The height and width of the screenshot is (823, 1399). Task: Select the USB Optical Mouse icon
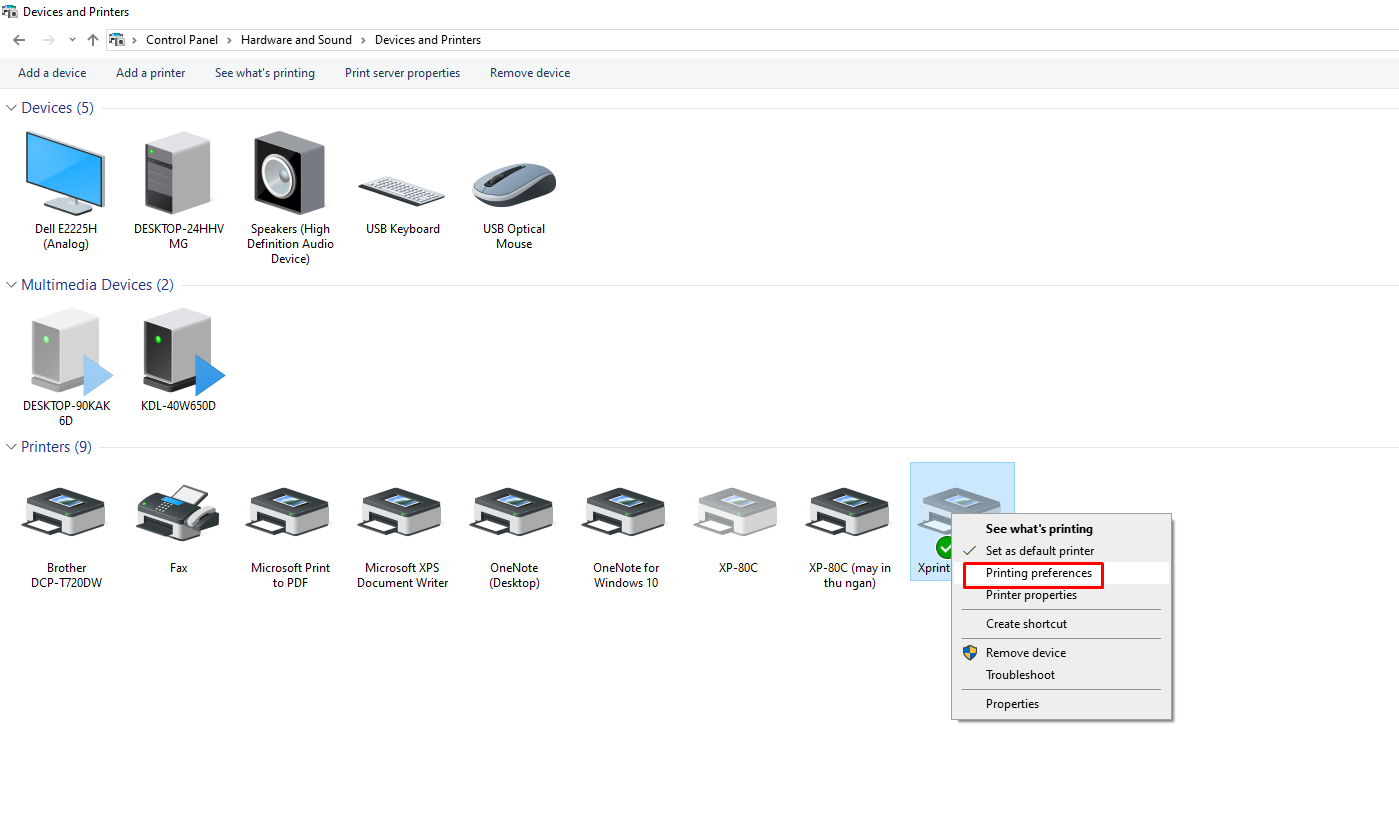pos(514,185)
